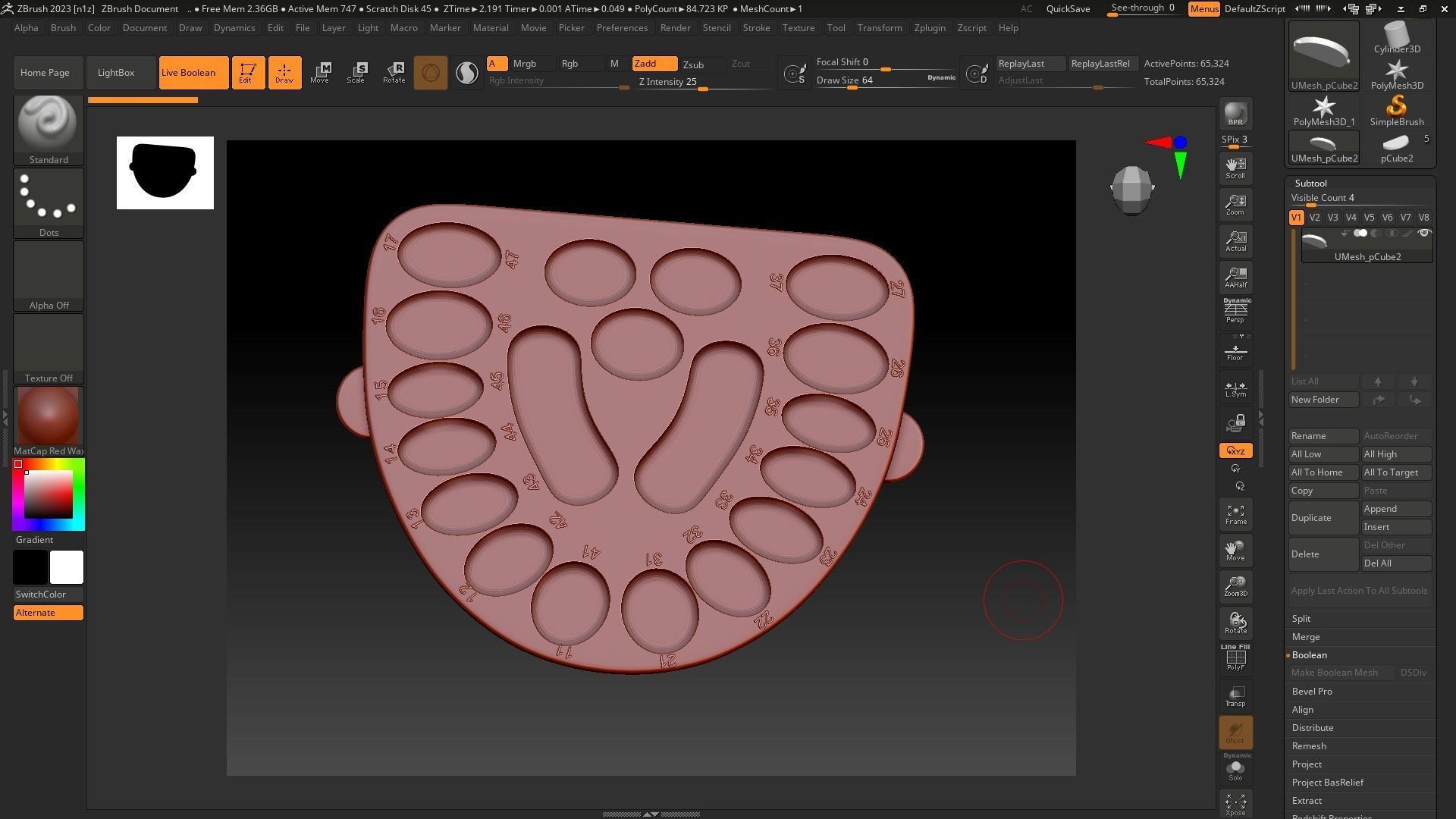This screenshot has width=1456, height=819.
Task: Toggle the Floor grid icon
Action: [x=1235, y=352]
